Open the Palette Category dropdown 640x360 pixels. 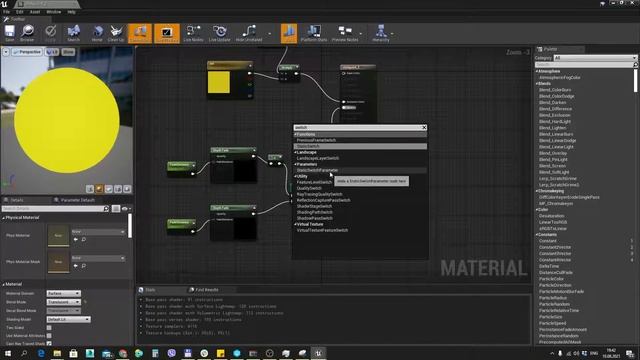click(x=595, y=58)
